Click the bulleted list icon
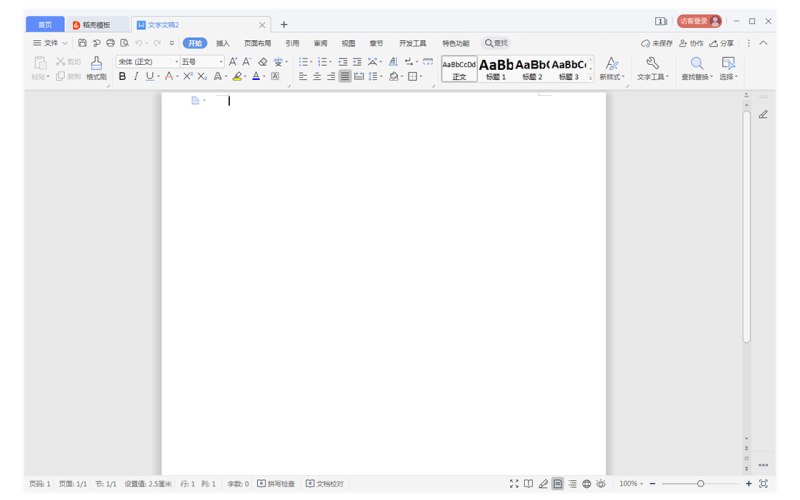Image resolution: width=800 pixels, height=500 pixels. pyautogui.click(x=305, y=62)
